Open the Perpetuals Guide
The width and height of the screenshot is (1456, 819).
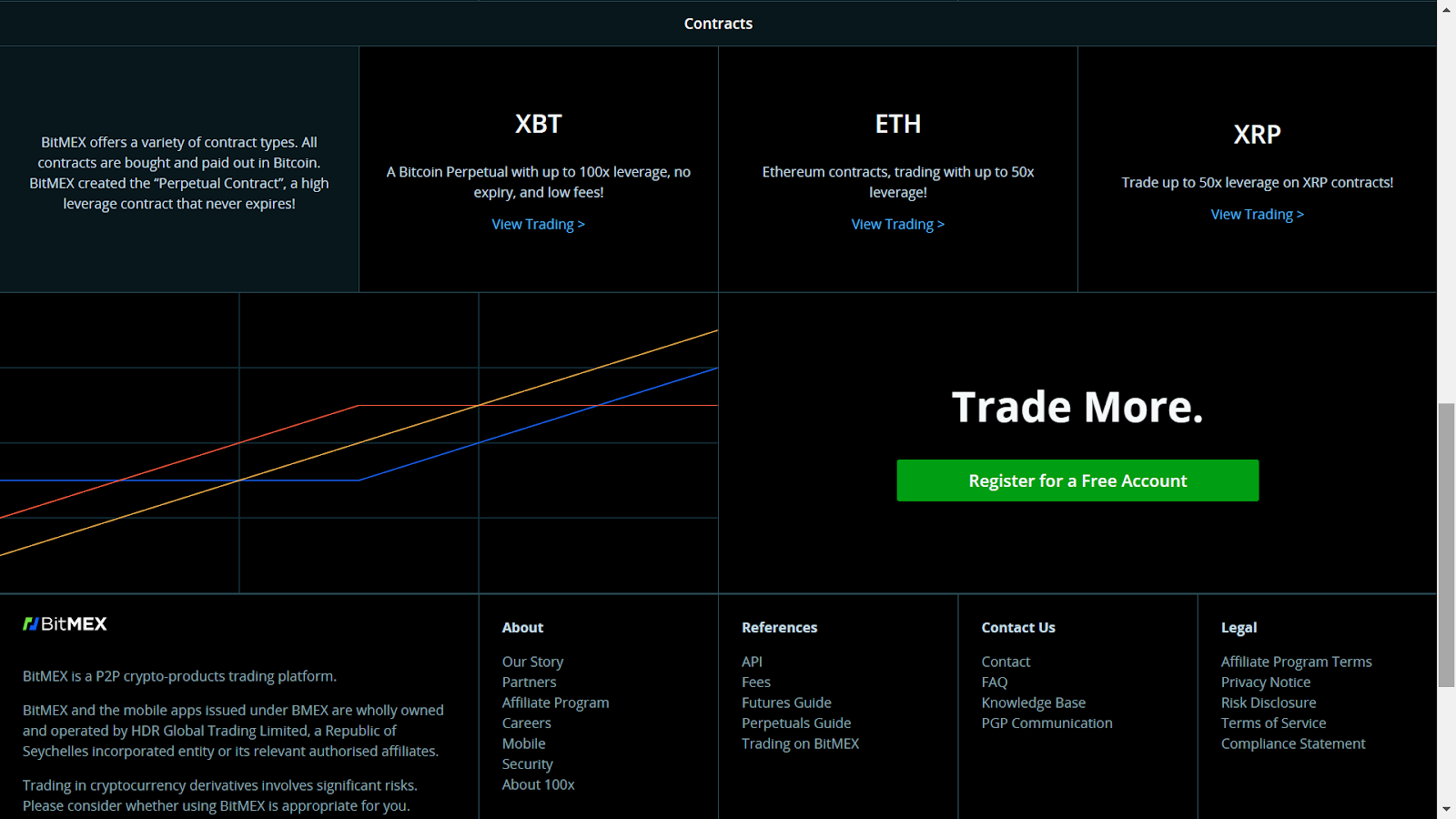pyautogui.click(x=797, y=723)
